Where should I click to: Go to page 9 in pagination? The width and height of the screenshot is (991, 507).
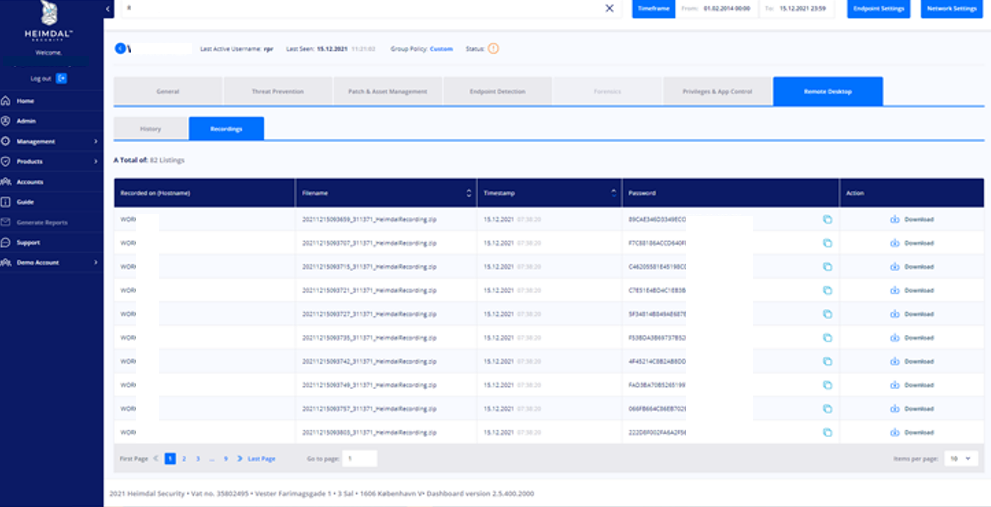click(x=225, y=458)
